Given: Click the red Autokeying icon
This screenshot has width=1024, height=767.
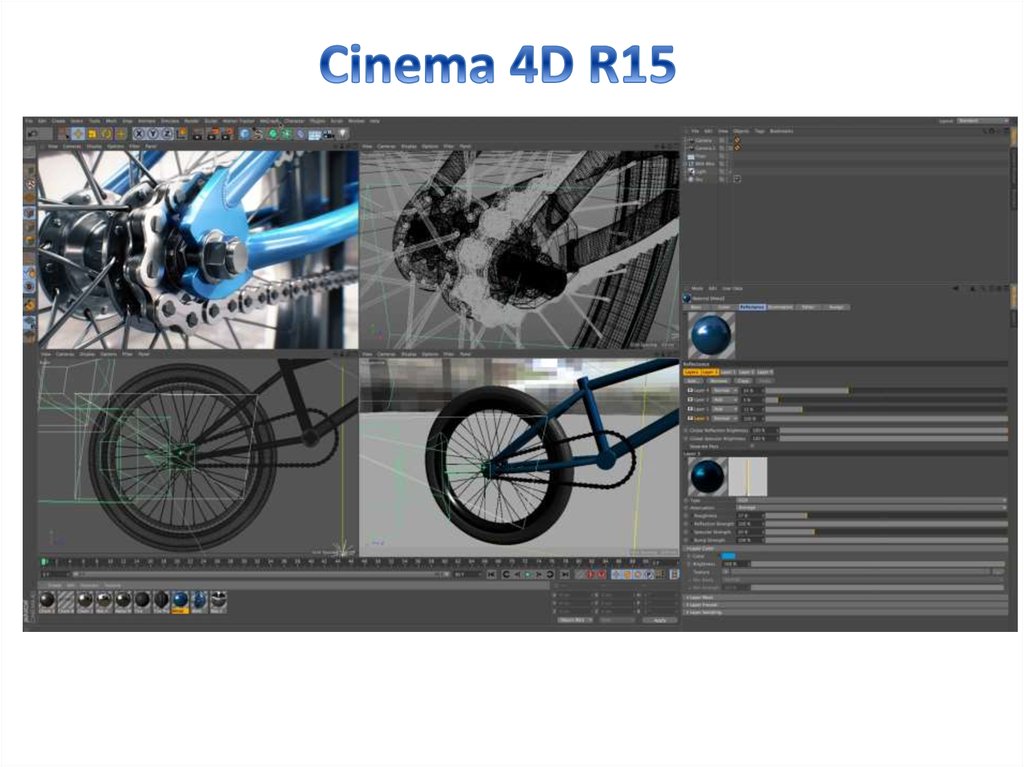Looking at the screenshot, I should pos(590,574).
